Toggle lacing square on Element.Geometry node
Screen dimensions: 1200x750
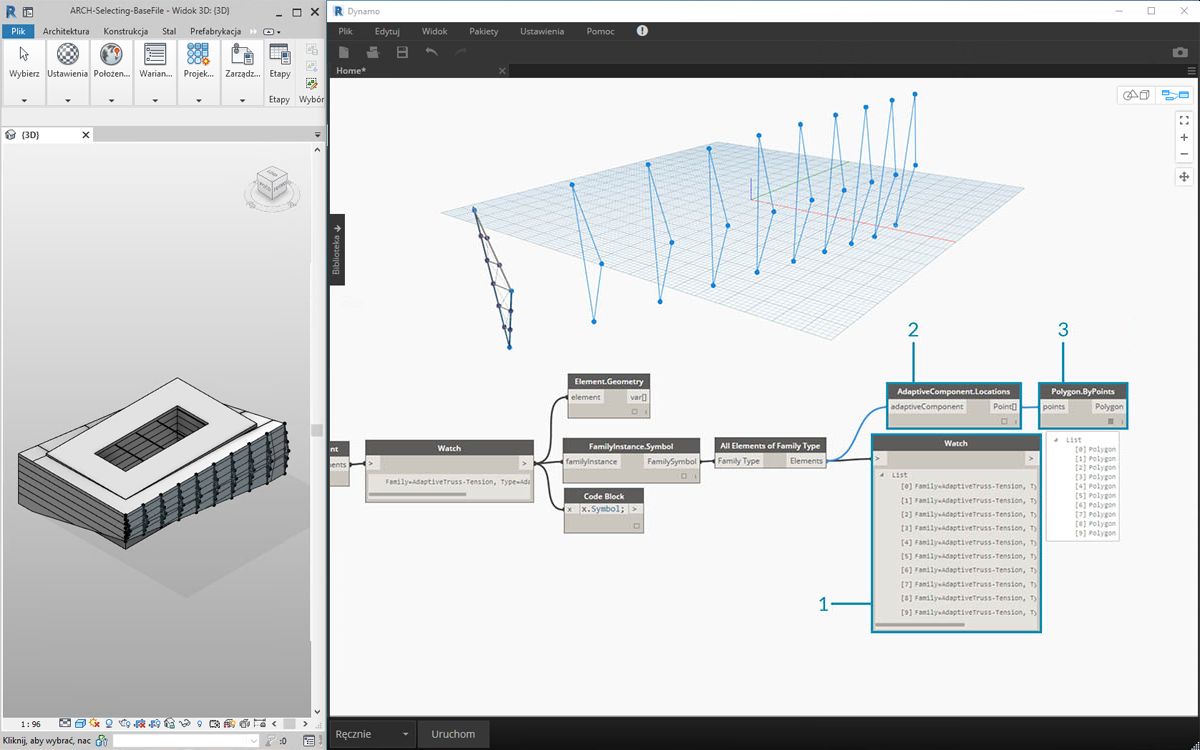pos(635,411)
